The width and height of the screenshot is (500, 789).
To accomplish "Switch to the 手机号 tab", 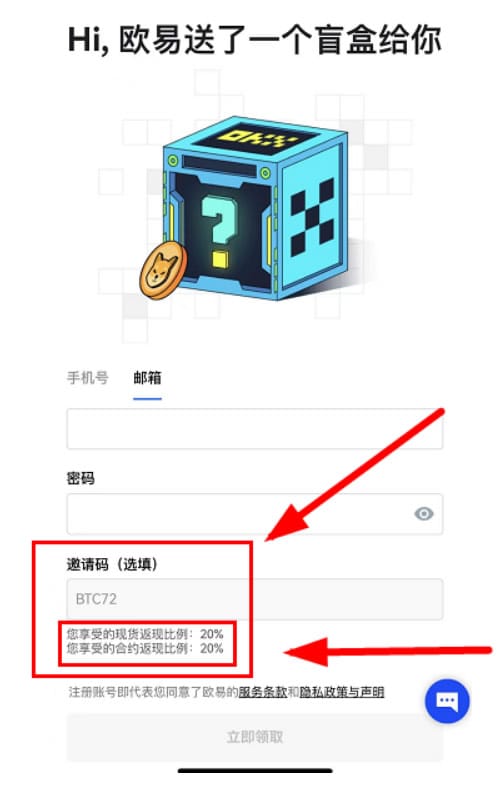I will [x=88, y=377].
